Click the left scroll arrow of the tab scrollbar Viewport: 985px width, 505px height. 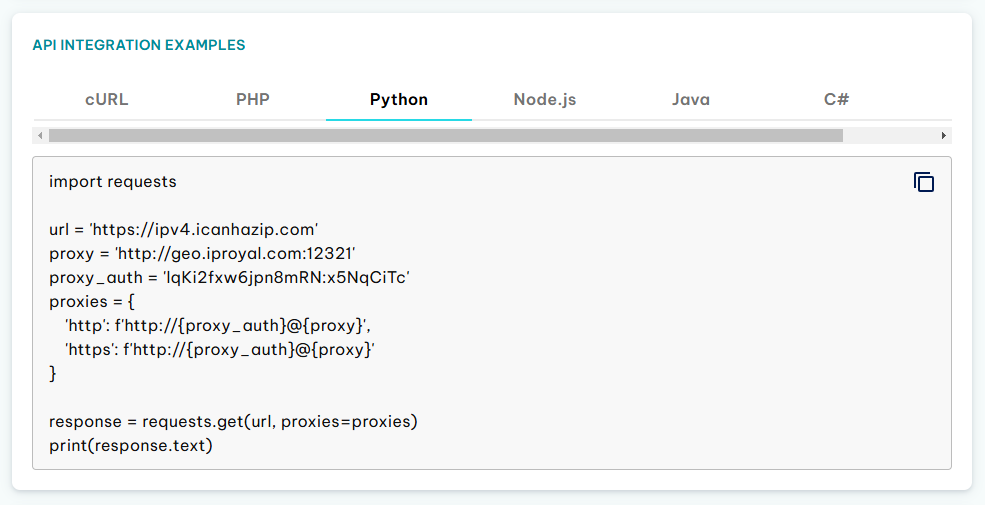(40, 136)
